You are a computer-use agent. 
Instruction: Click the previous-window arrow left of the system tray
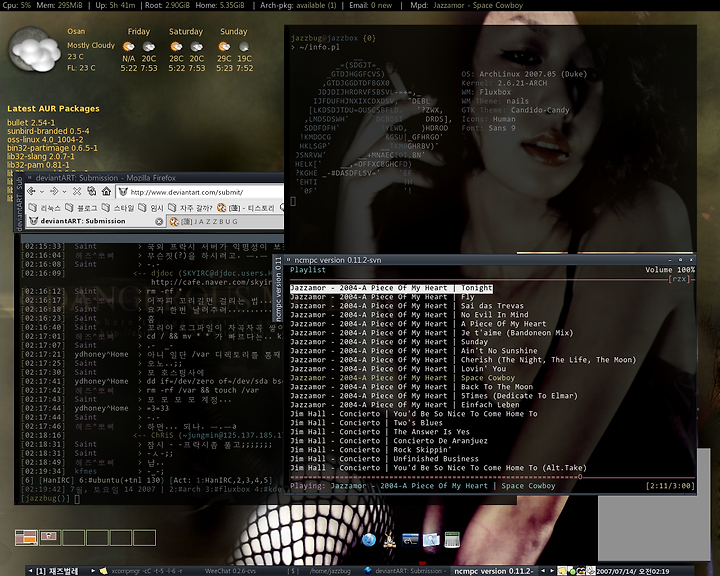542,571
